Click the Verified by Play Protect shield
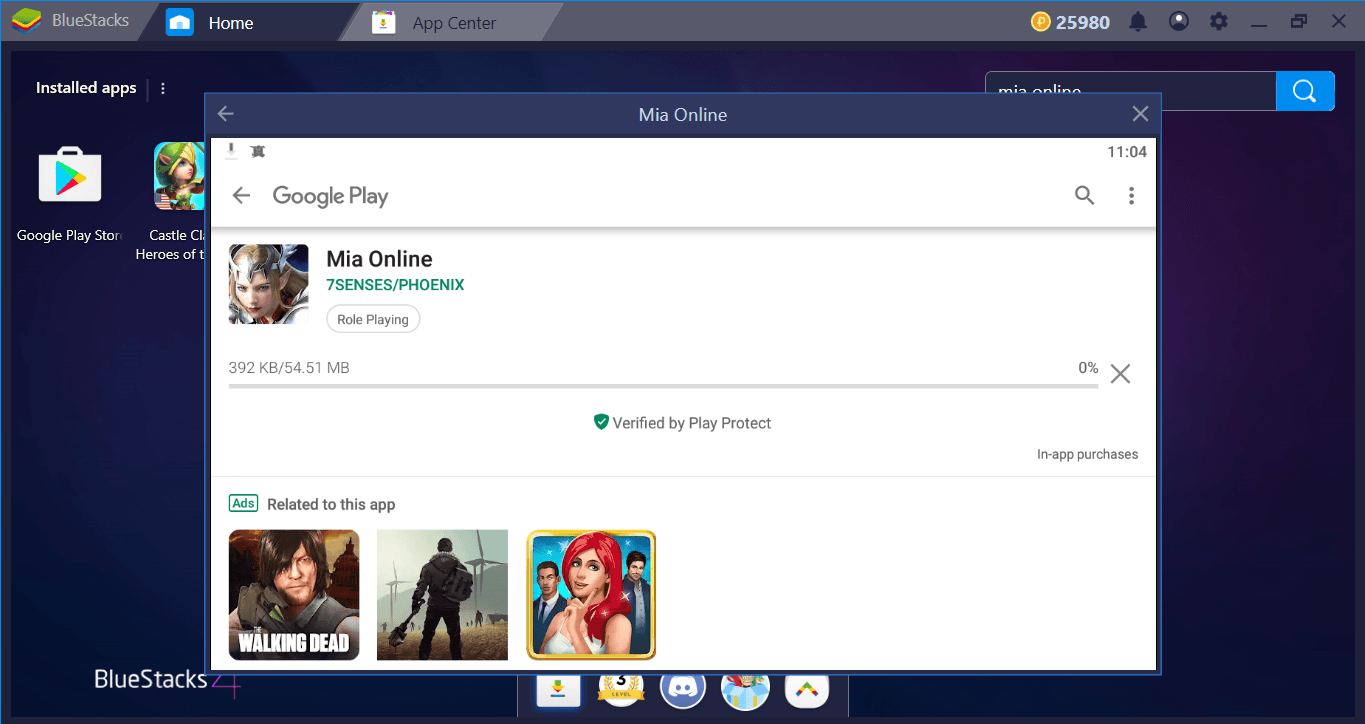 (x=601, y=422)
